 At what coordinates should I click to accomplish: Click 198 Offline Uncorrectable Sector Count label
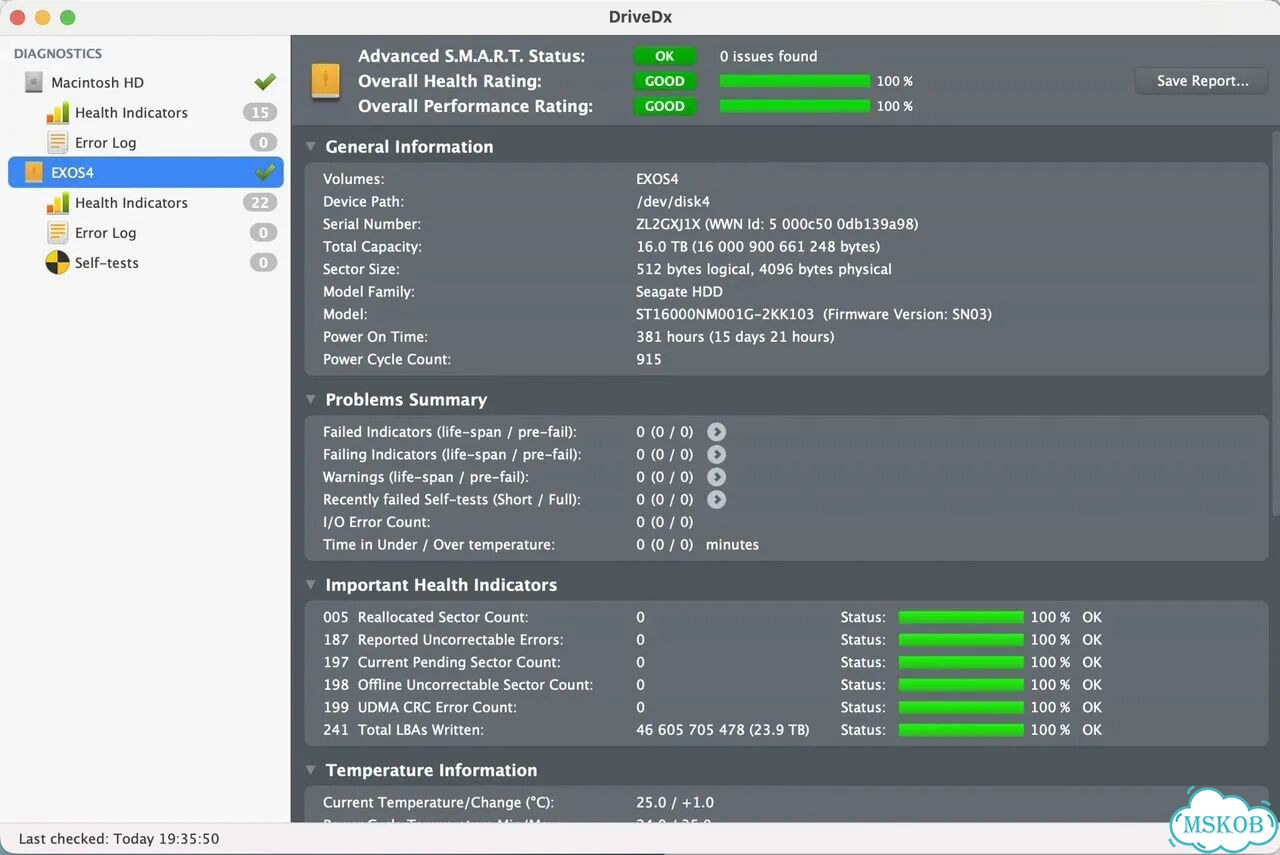coord(458,685)
